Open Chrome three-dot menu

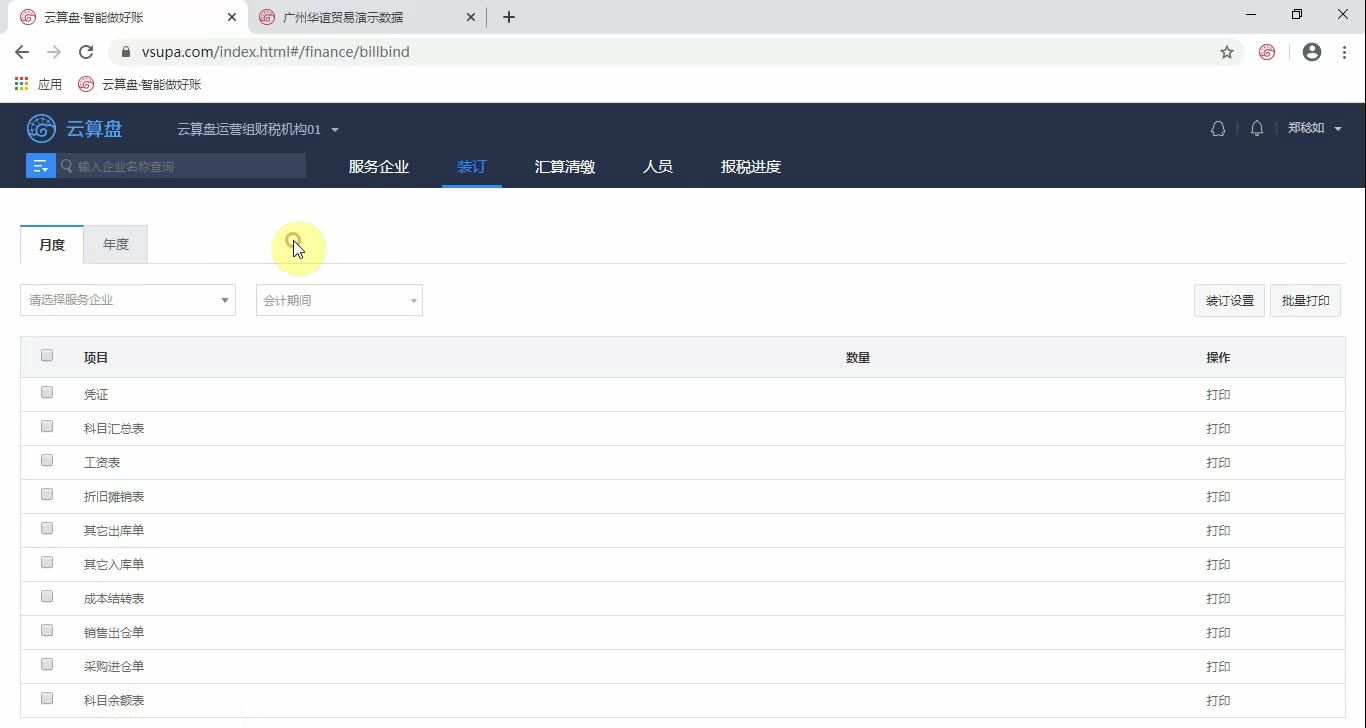coord(1344,52)
